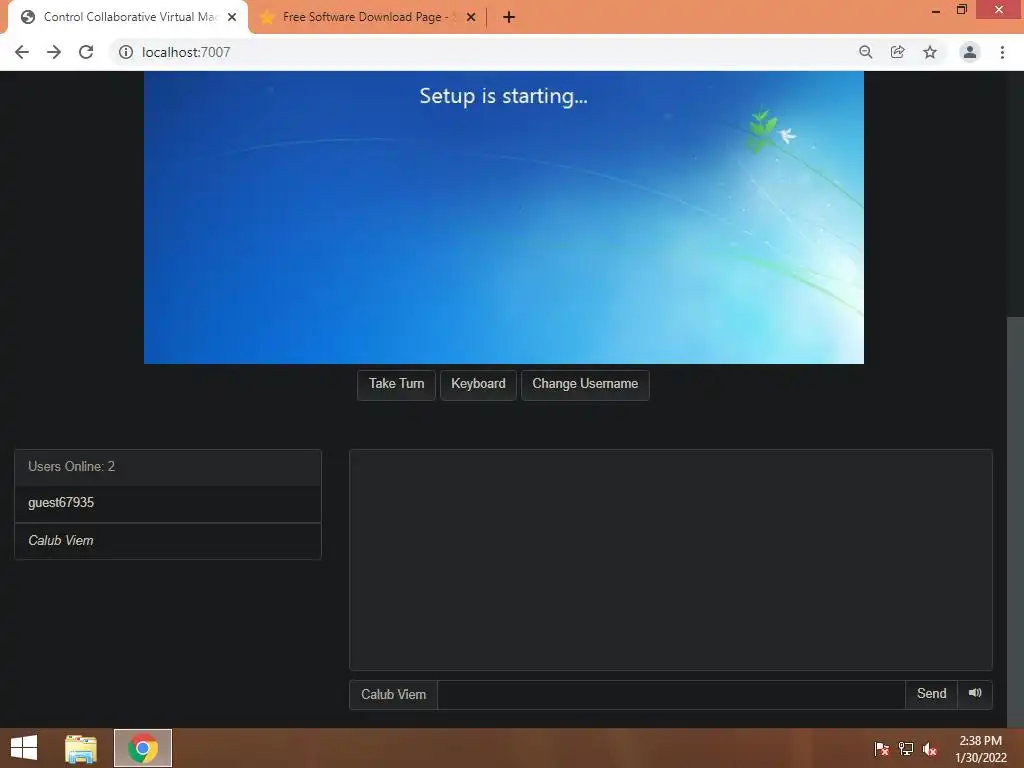Viewport: 1024px width, 768px height.
Task: Focus the chat message input field
Action: click(671, 694)
